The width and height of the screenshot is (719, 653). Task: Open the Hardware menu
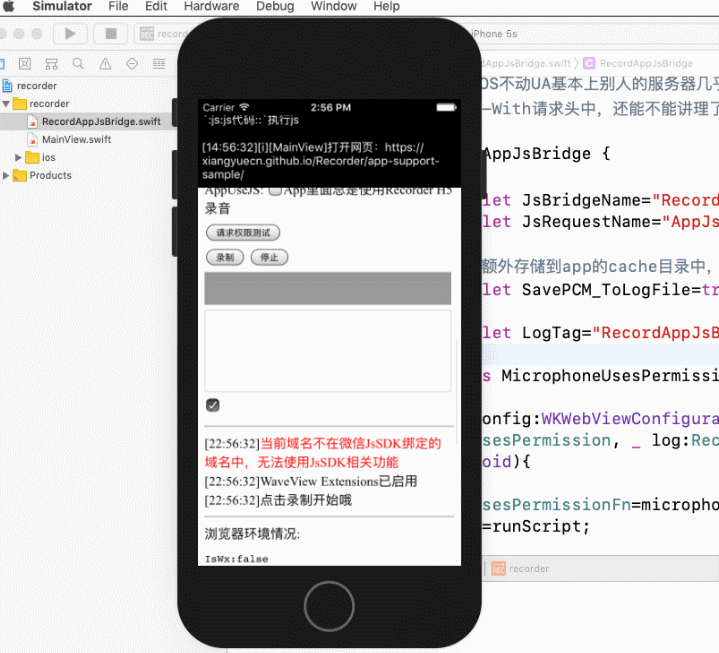(211, 6)
